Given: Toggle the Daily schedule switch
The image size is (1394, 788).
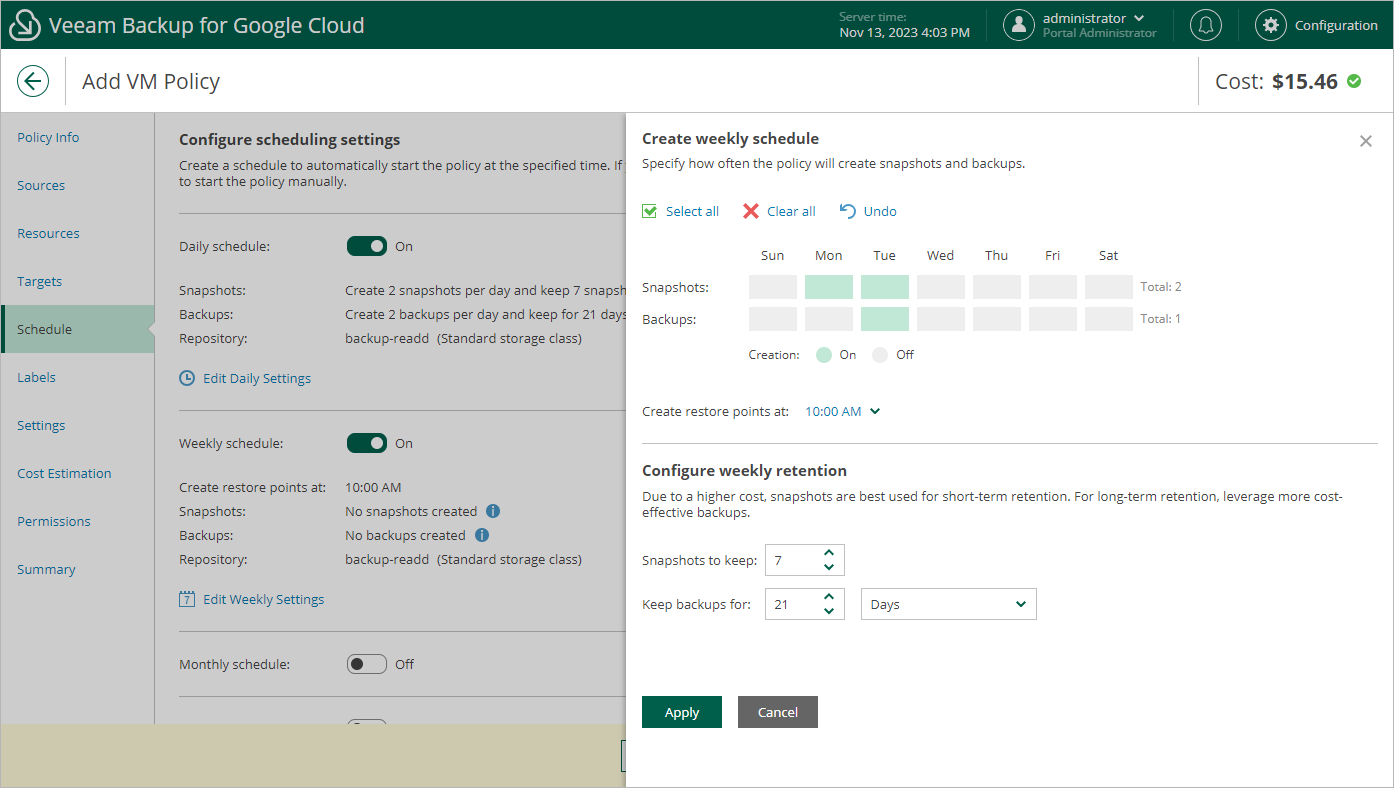Looking at the screenshot, I should click(366, 246).
